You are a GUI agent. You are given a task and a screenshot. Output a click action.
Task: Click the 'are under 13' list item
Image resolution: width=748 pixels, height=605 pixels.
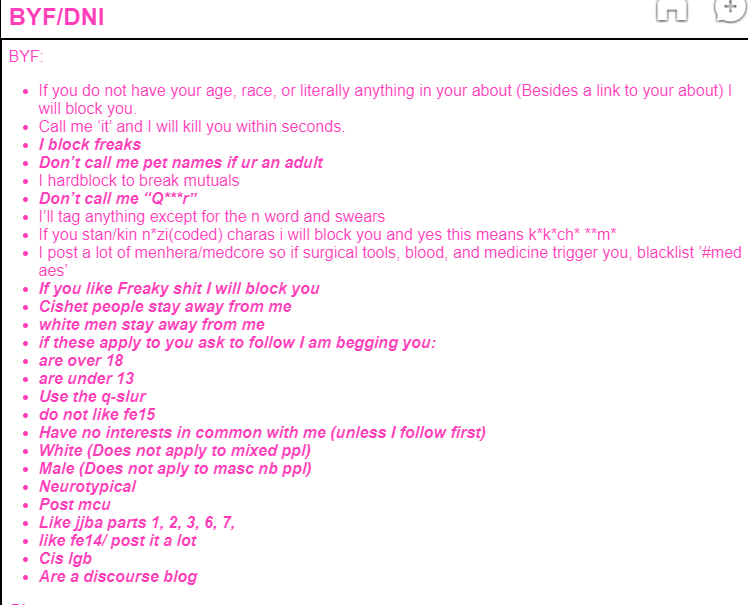click(86, 379)
